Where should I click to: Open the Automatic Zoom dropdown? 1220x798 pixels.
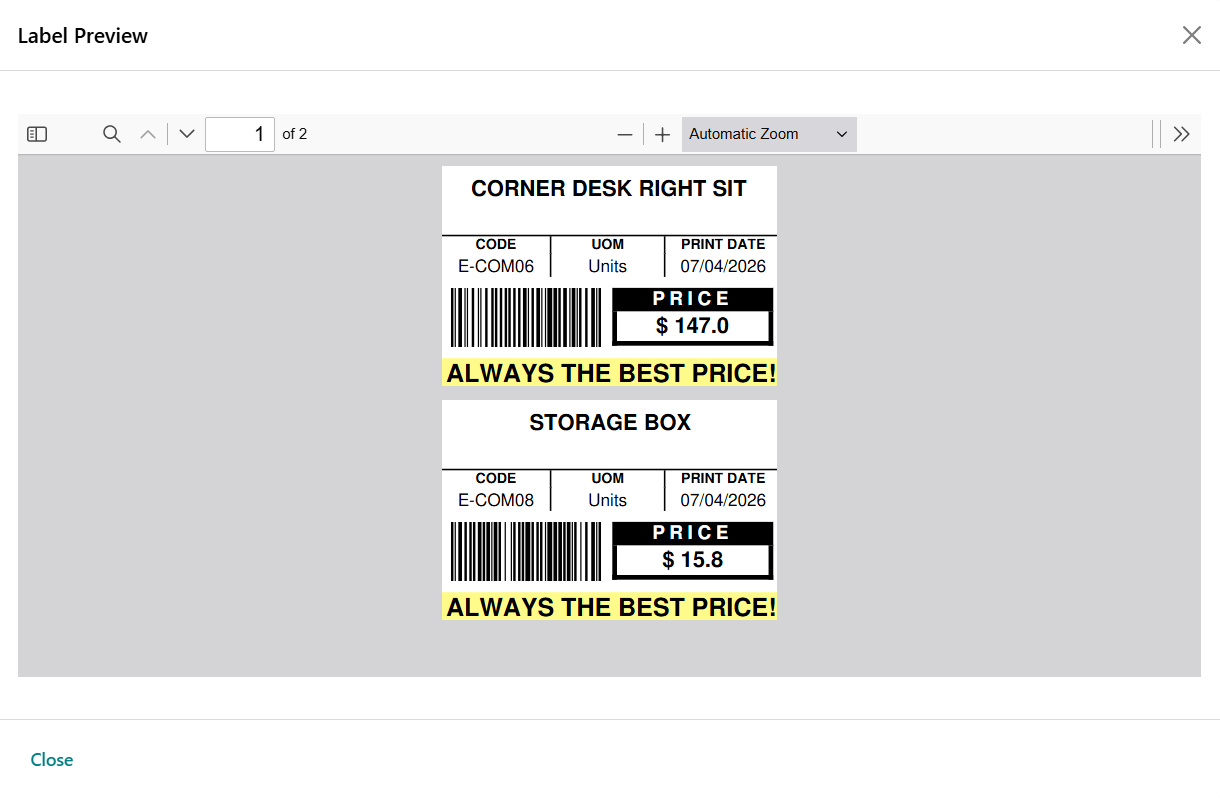click(768, 134)
